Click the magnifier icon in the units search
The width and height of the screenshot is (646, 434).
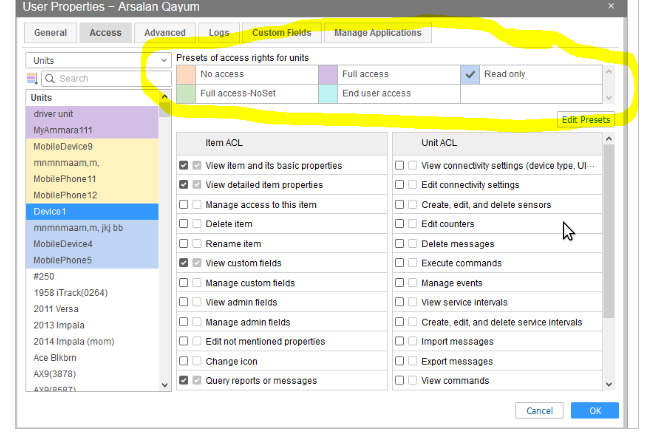(x=50, y=78)
